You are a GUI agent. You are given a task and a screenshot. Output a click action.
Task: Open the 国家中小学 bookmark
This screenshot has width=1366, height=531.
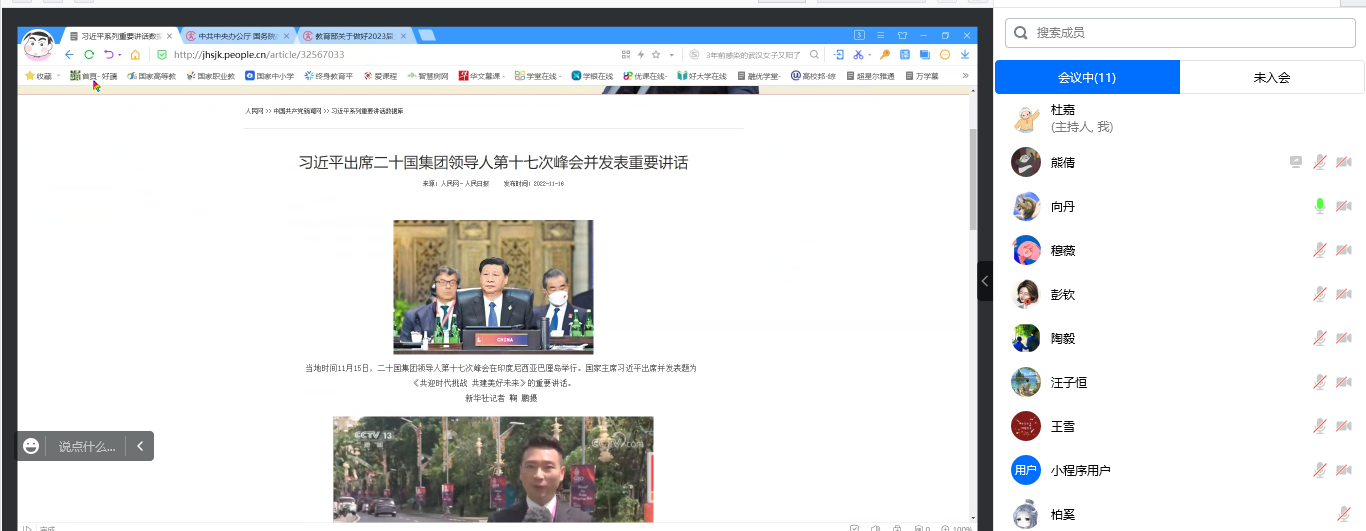point(270,76)
